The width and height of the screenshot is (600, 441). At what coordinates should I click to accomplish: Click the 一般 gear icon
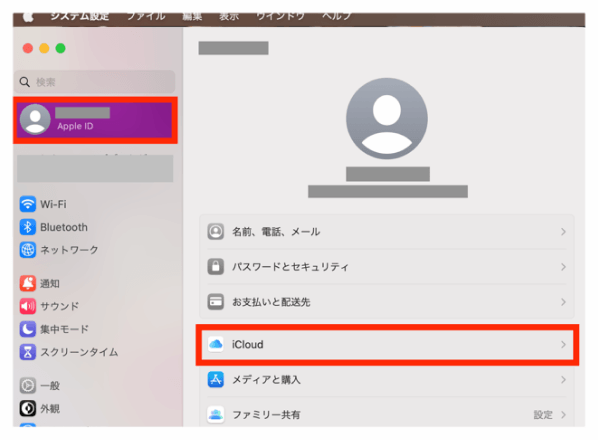click(28, 385)
